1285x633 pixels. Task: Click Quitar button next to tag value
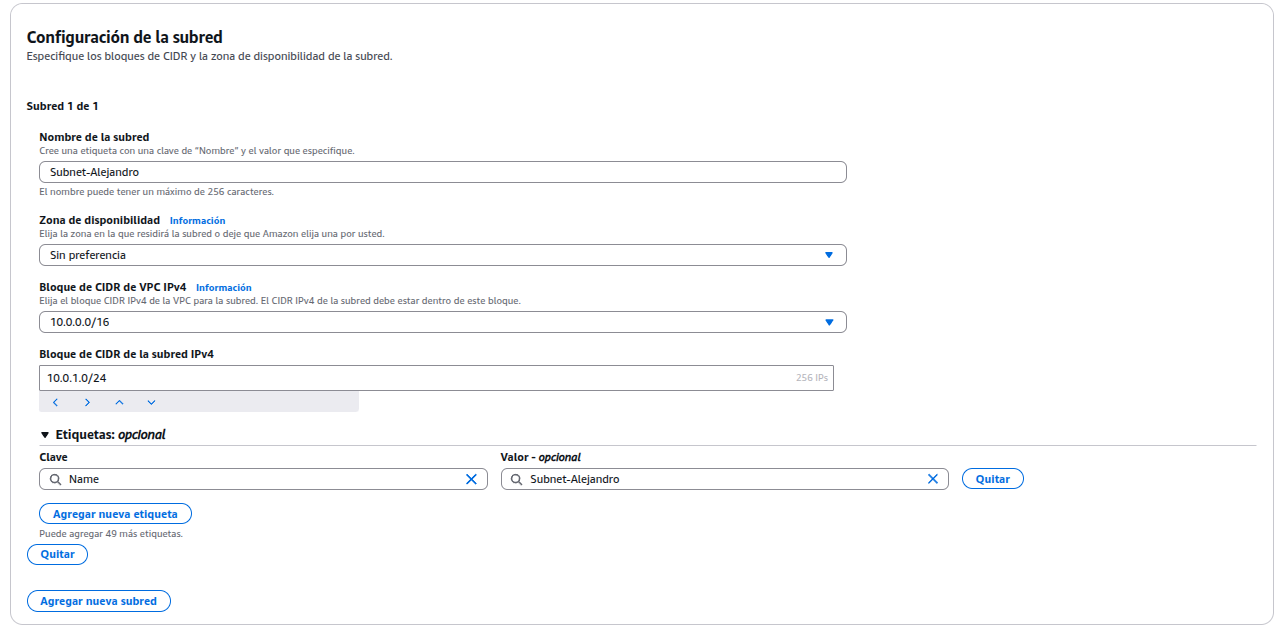[x=992, y=479]
